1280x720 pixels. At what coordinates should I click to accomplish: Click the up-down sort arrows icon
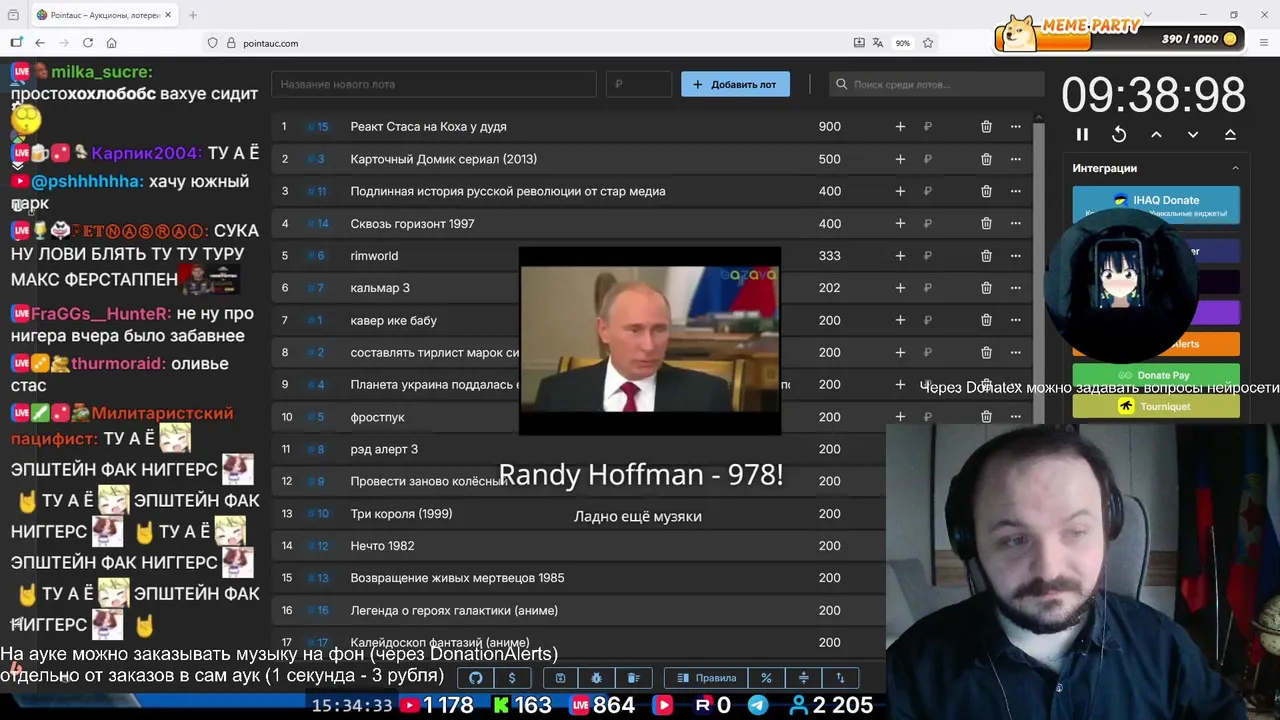click(x=840, y=678)
